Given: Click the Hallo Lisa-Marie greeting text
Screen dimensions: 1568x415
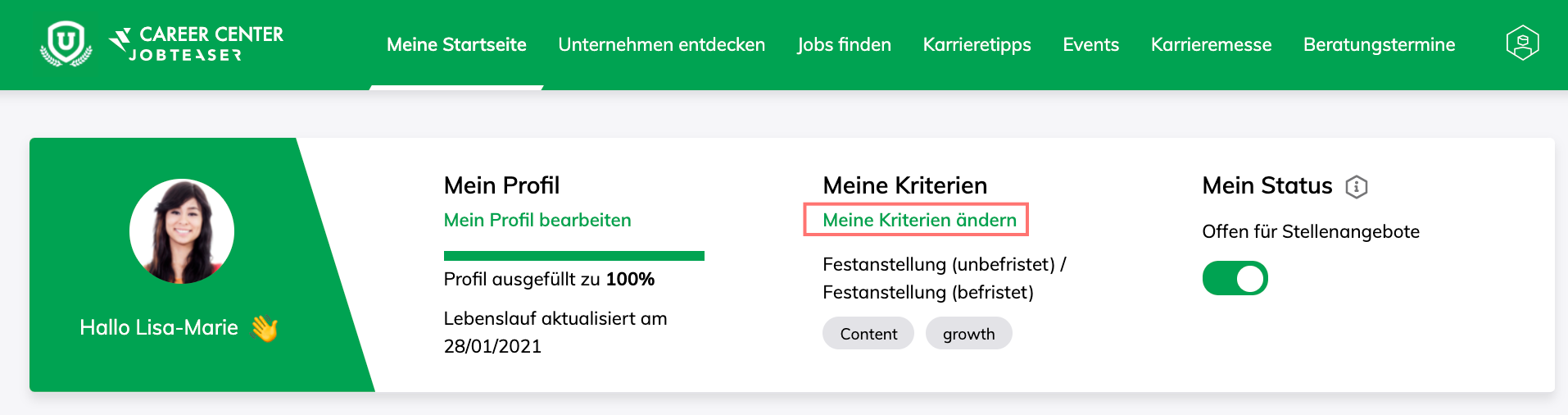Looking at the screenshot, I should [x=159, y=328].
